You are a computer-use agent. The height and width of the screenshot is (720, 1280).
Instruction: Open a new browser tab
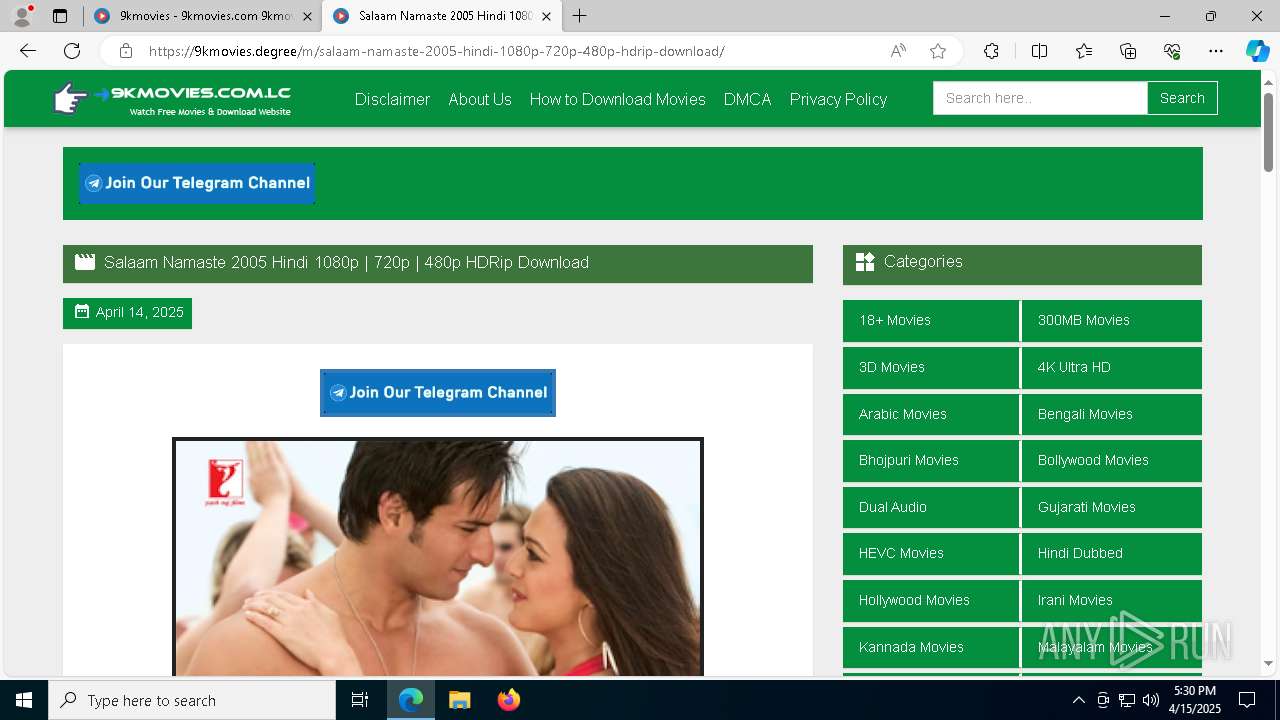click(x=579, y=16)
